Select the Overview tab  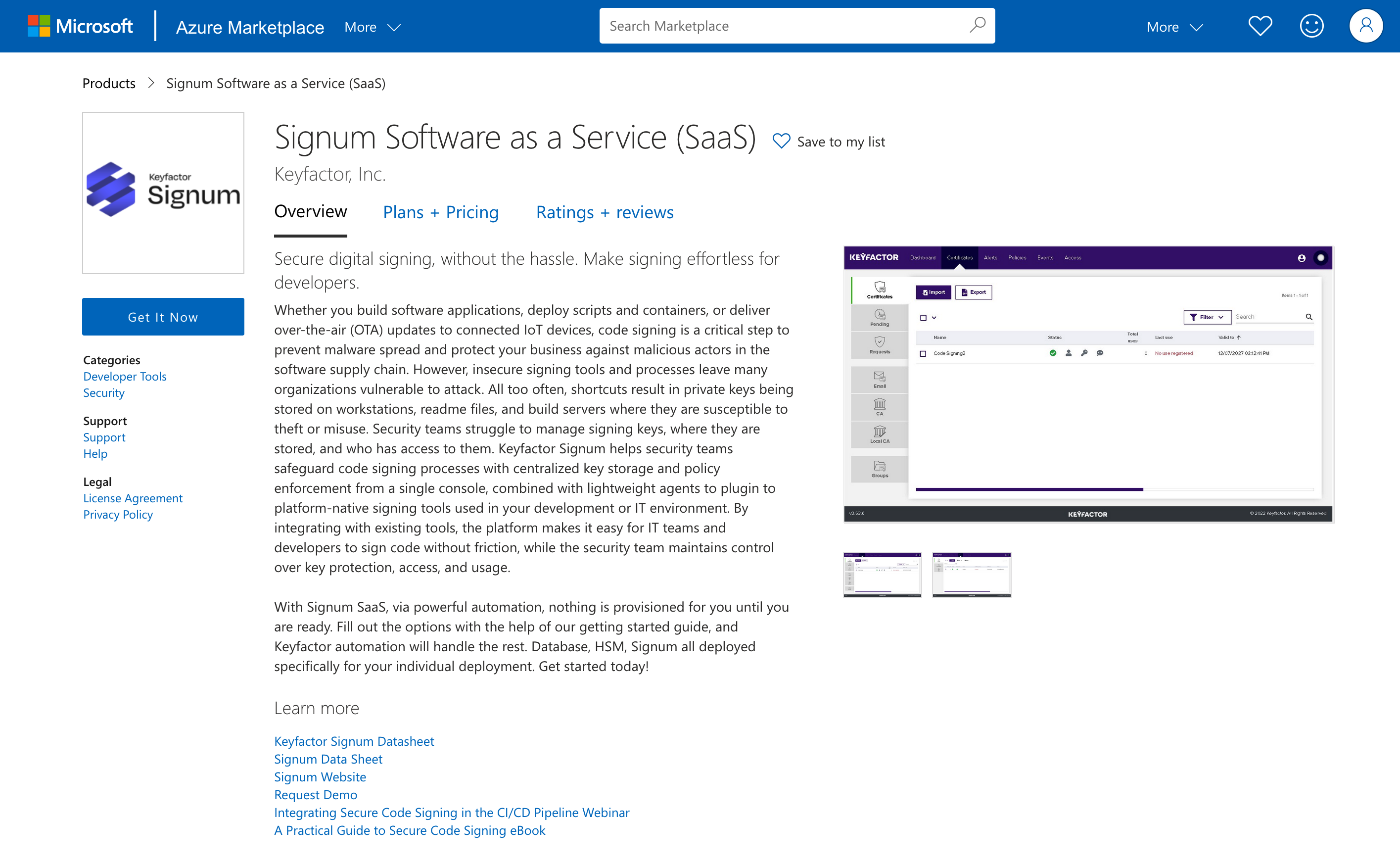point(311,212)
